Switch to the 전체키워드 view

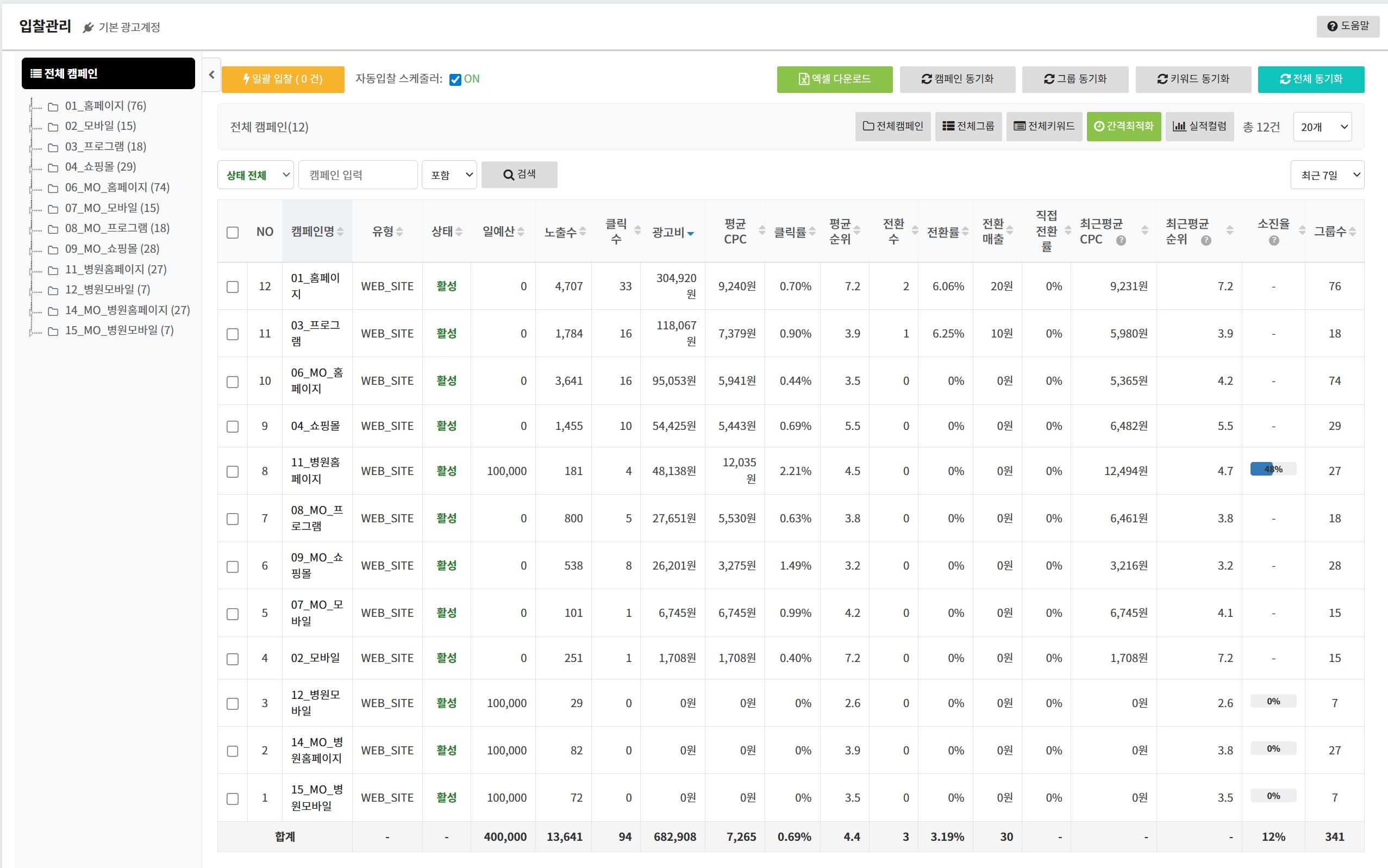pos(1043,126)
